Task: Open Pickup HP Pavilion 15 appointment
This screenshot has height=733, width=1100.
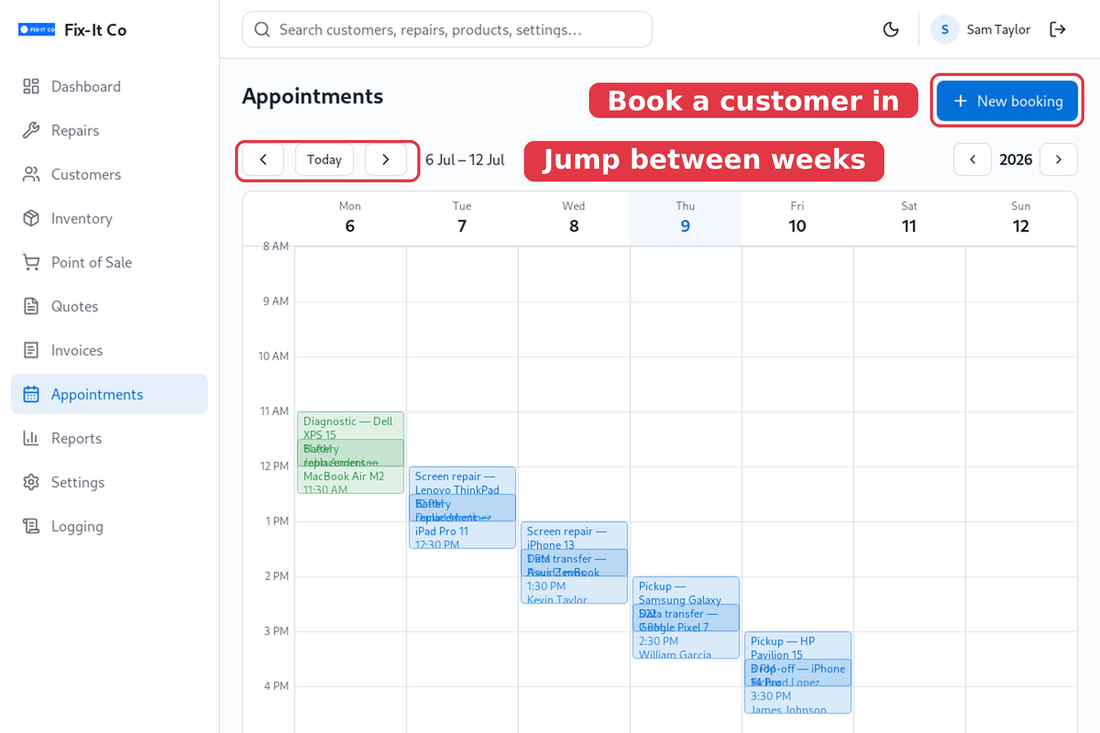Action: pyautogui.click(x=798, y=645)
